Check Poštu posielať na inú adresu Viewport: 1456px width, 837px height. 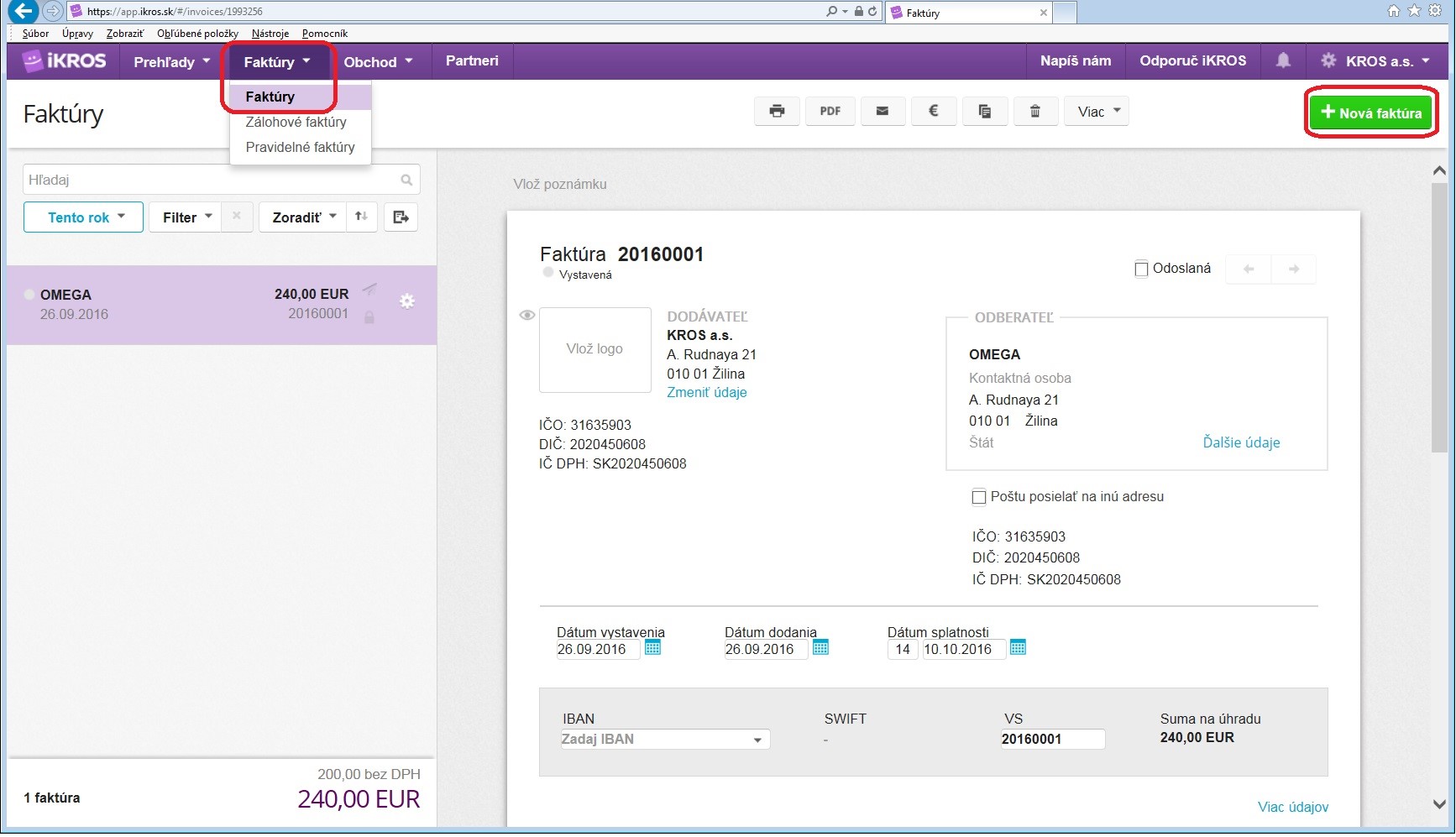(x=978, y=497)
